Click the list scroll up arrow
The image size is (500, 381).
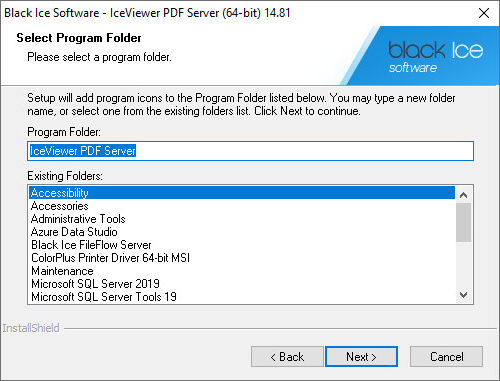click(463, 195)
